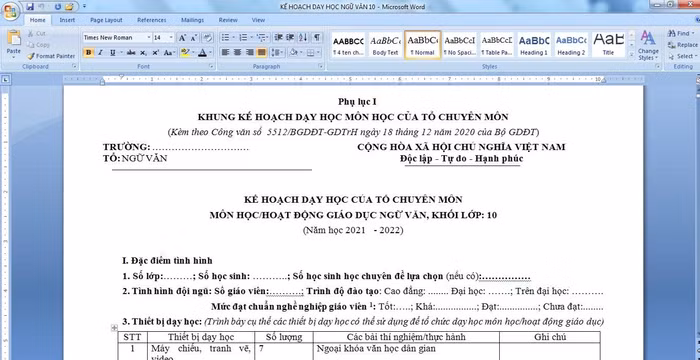700x360 pixels.
Task: Open the Paragraph dialog launcher
Action: tap(321, 66)
